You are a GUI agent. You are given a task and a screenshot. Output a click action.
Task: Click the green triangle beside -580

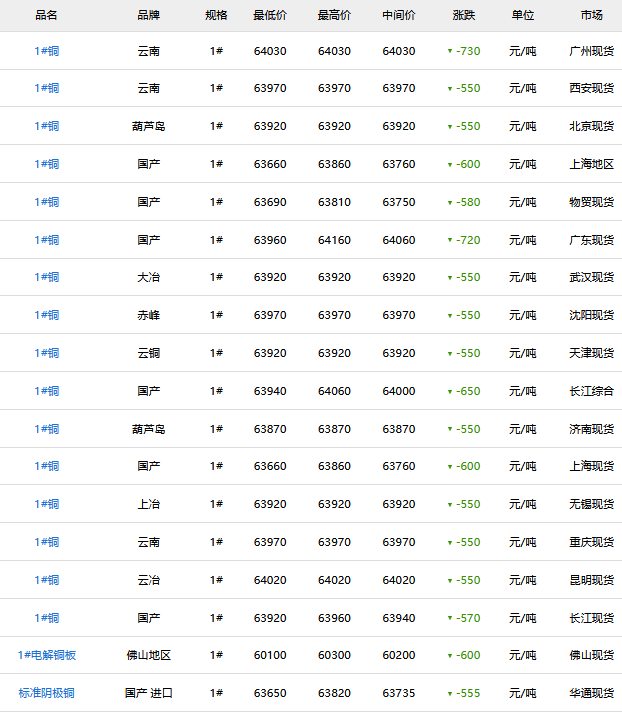click(x=450, y=203)
